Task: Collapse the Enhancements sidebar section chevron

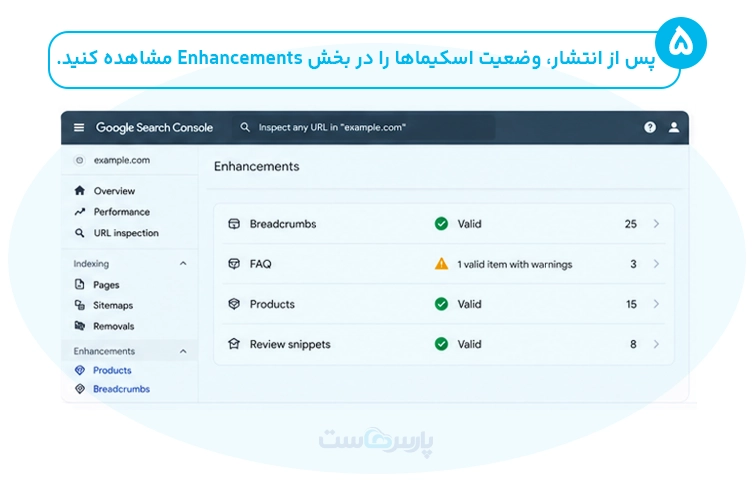Action: click(x=183, y=352)
